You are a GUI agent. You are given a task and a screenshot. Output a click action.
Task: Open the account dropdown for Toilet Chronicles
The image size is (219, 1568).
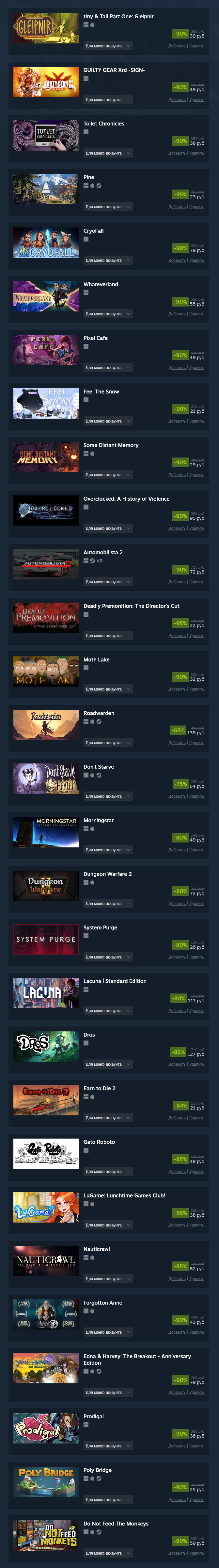tap(108, 153)
